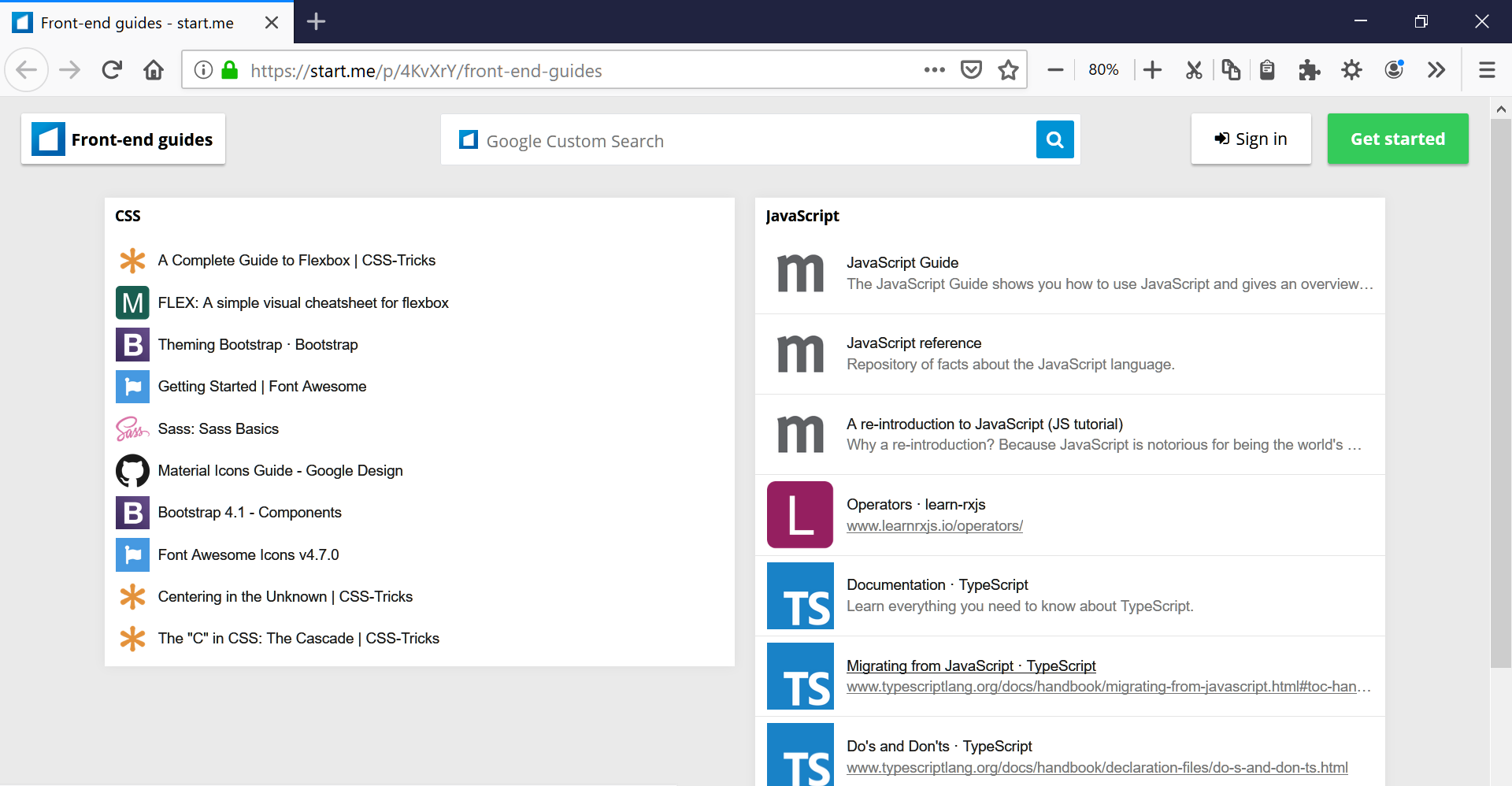This screenshot has width=1512, height=786.
Task: Select the TypeScript icon for the Documentation entry
Action: (x=799, y=596)
